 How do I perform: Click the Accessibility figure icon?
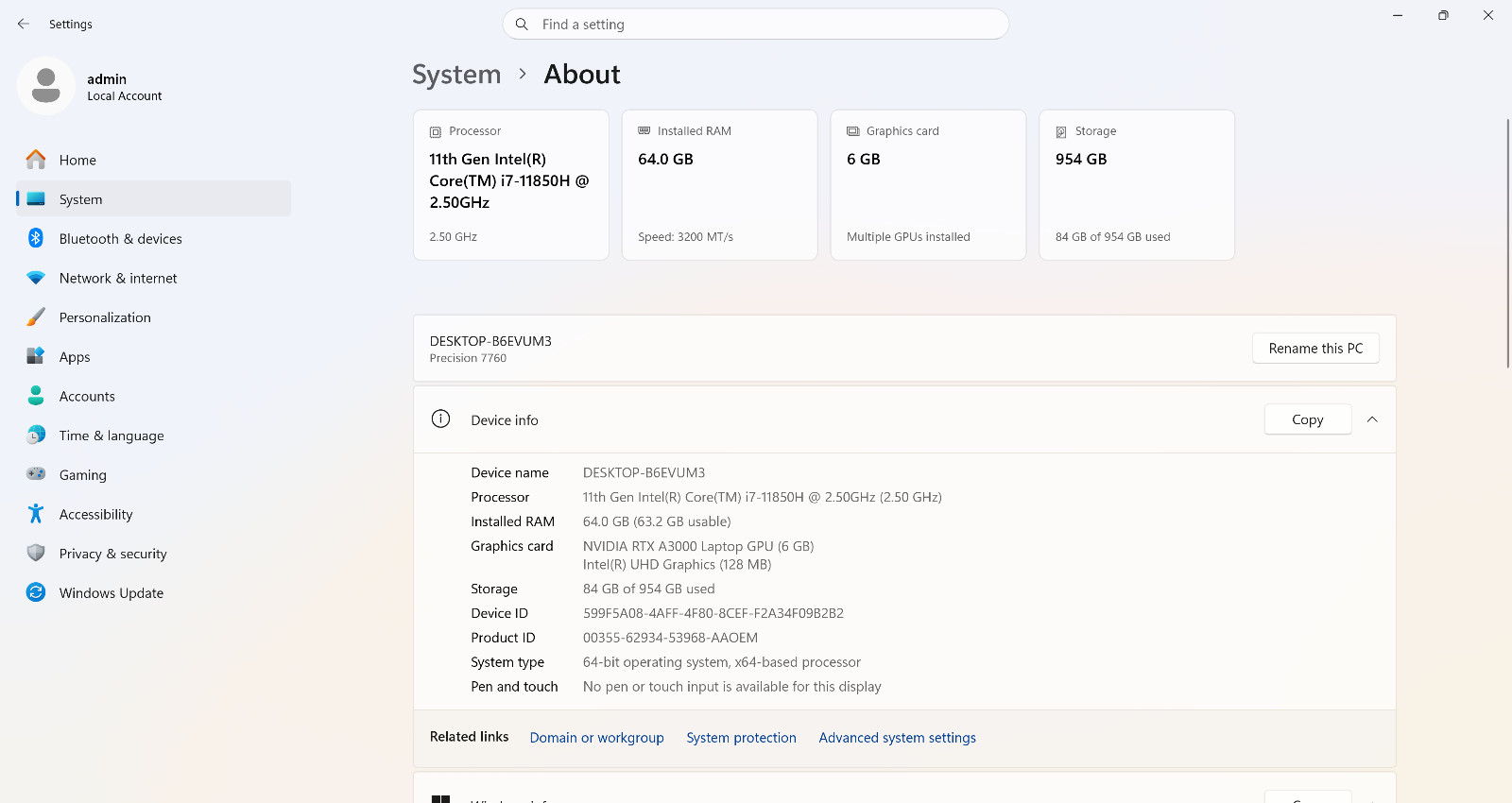tap(36, 514)
